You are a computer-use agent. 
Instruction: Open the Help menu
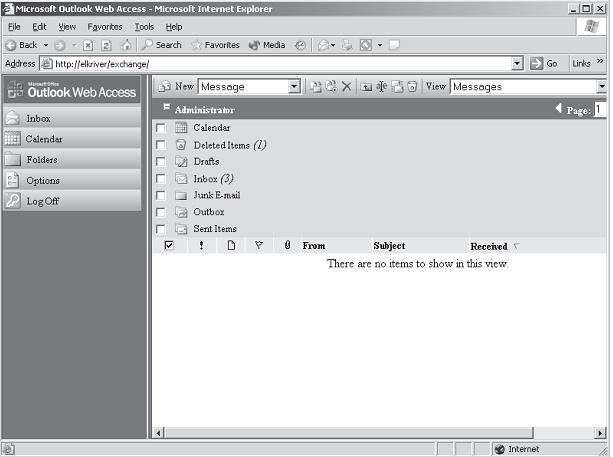[174, 27]
